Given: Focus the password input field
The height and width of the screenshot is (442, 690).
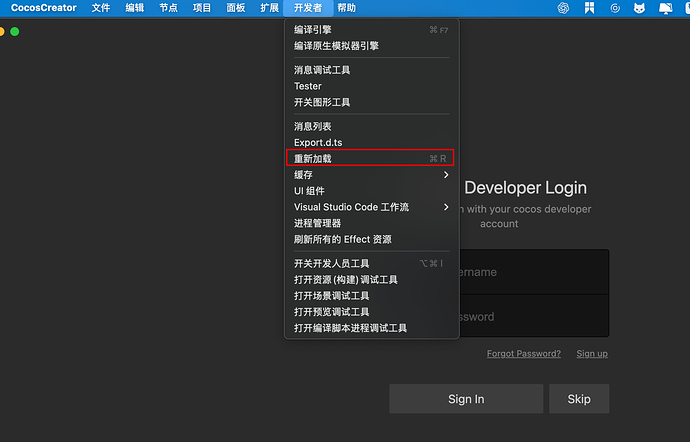Looking at the screenshot, I should [534, 316].
